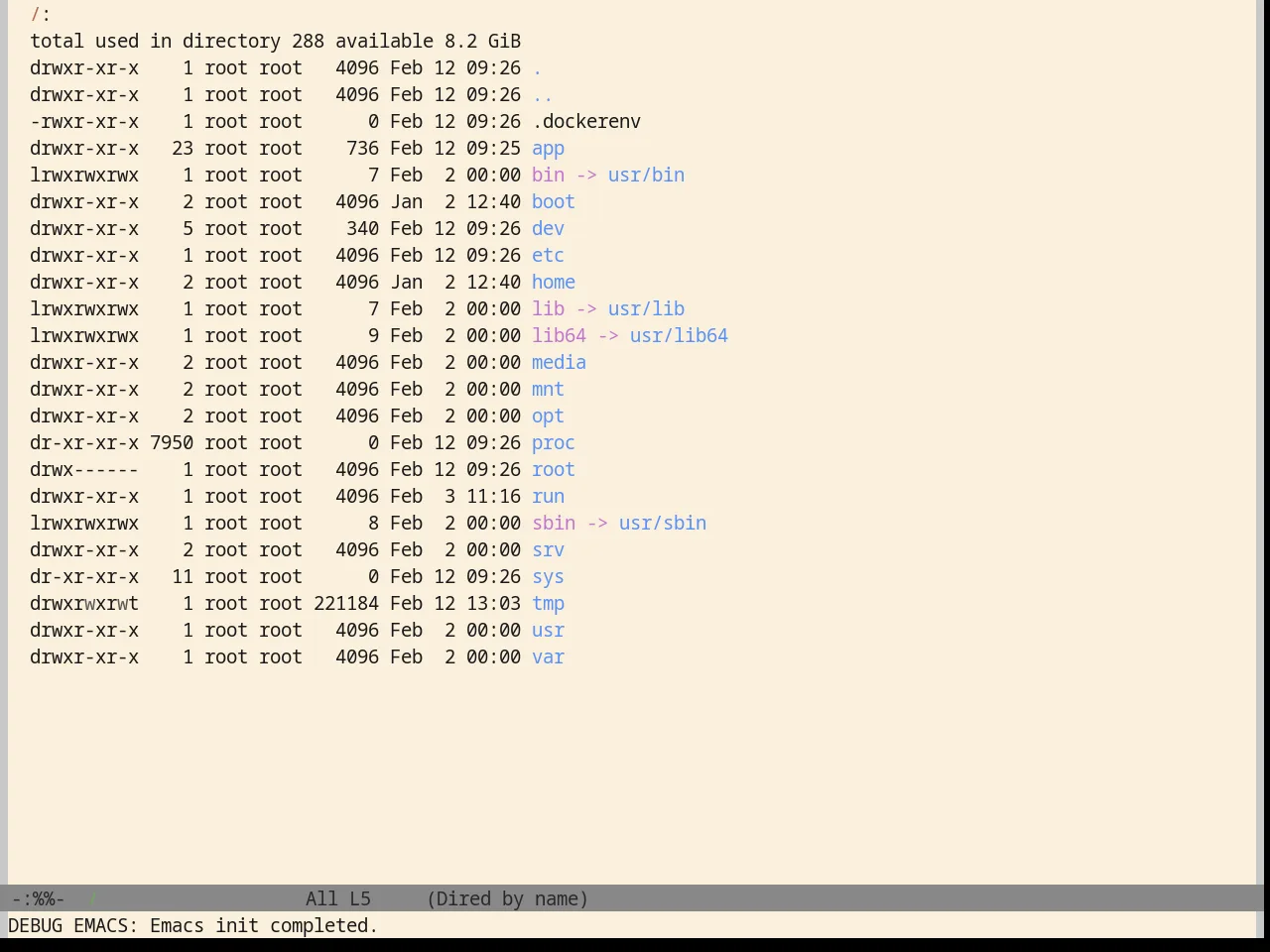The width and height of the screenshot is (1270, 952).
Task: Follow the bin symlink name
Action: pyautogui.click(x=548, y=176)
